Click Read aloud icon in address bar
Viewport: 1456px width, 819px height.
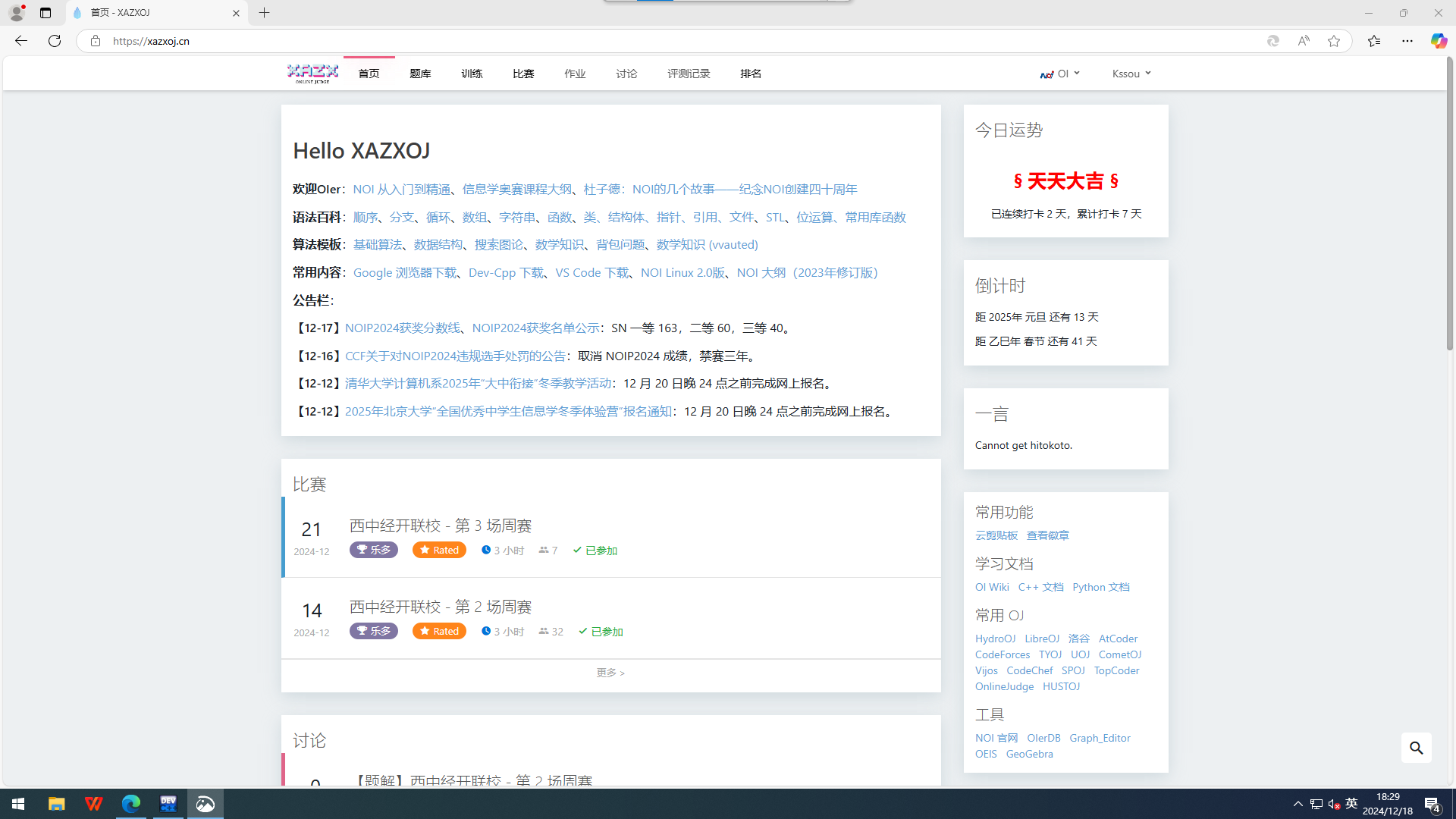(x=1304, y=41)
